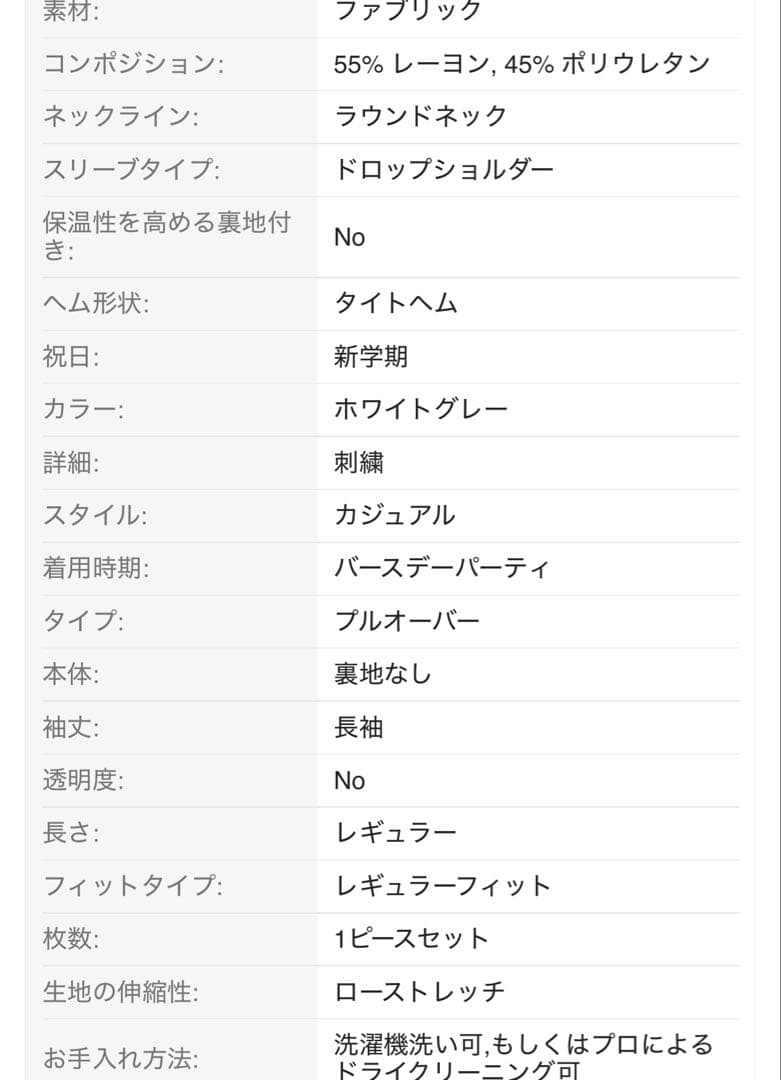Click the タイトヘム hem shape value
The height and width of the screenshot is (1080, 781).
(x=395, y=303)
